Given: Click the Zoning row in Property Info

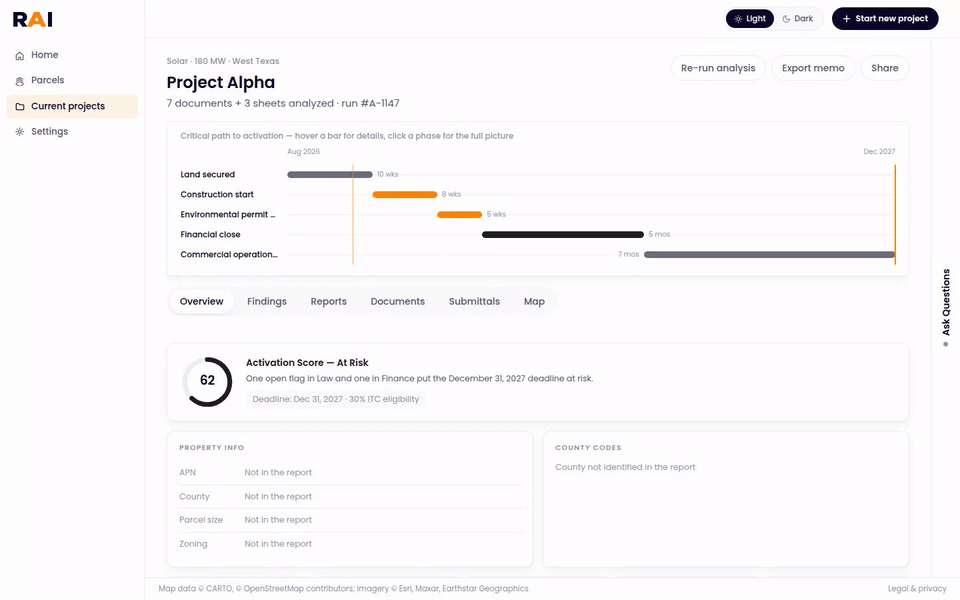Looking at the screenshot, I should 350,544.
